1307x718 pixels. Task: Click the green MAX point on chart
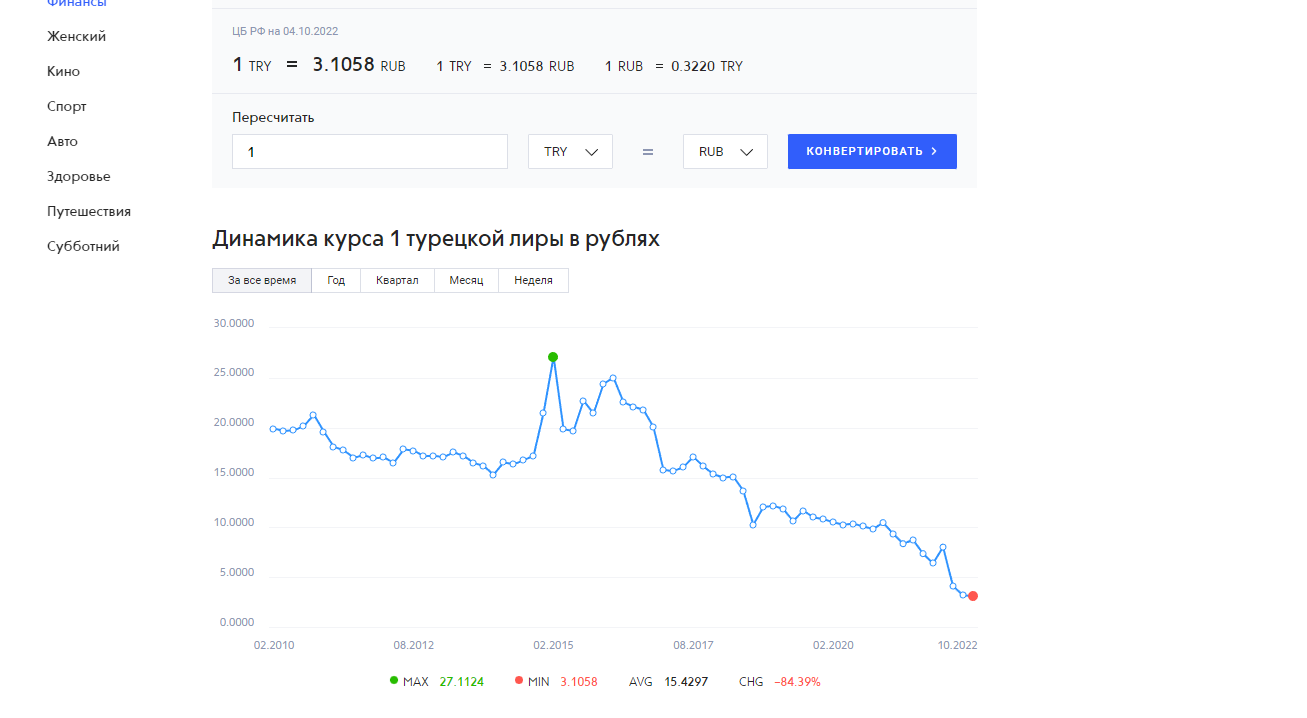(553, 357)
